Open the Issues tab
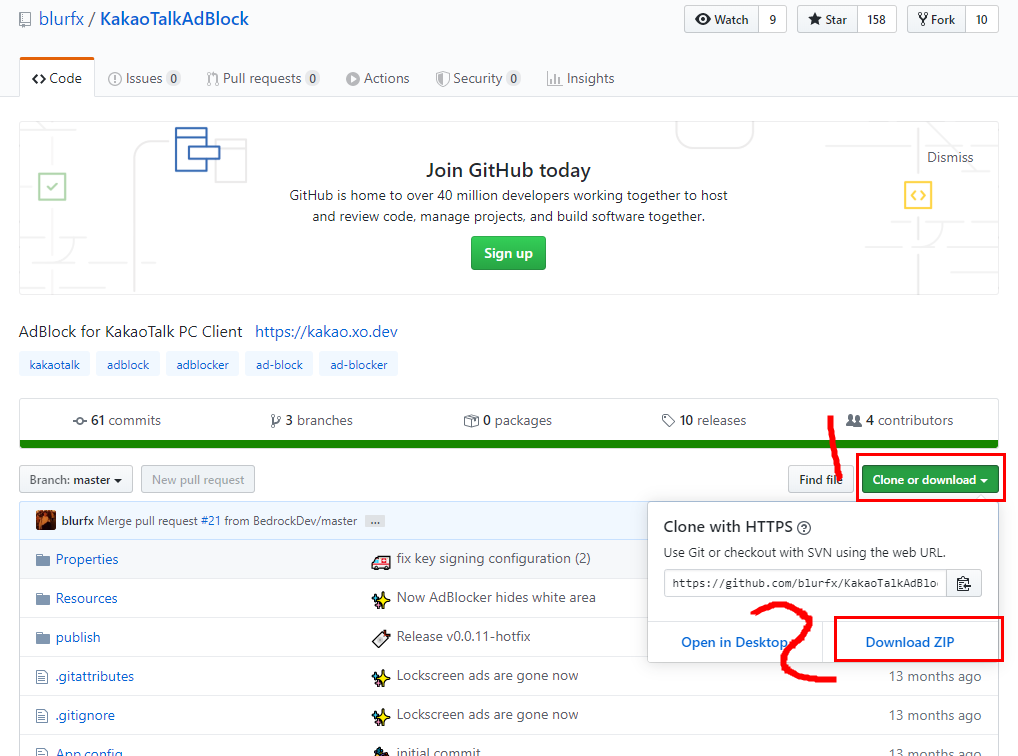Screen dimensions: 1018x756 pyautogui.click(x=143, y=79)
